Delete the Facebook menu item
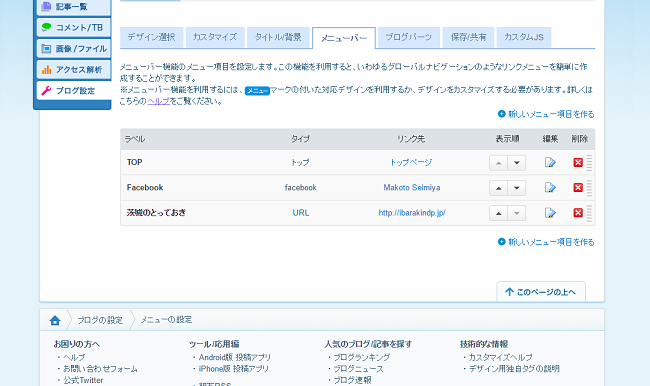Image resolution: width=650 pixels, height=386 pixels. tap(578, 188)
